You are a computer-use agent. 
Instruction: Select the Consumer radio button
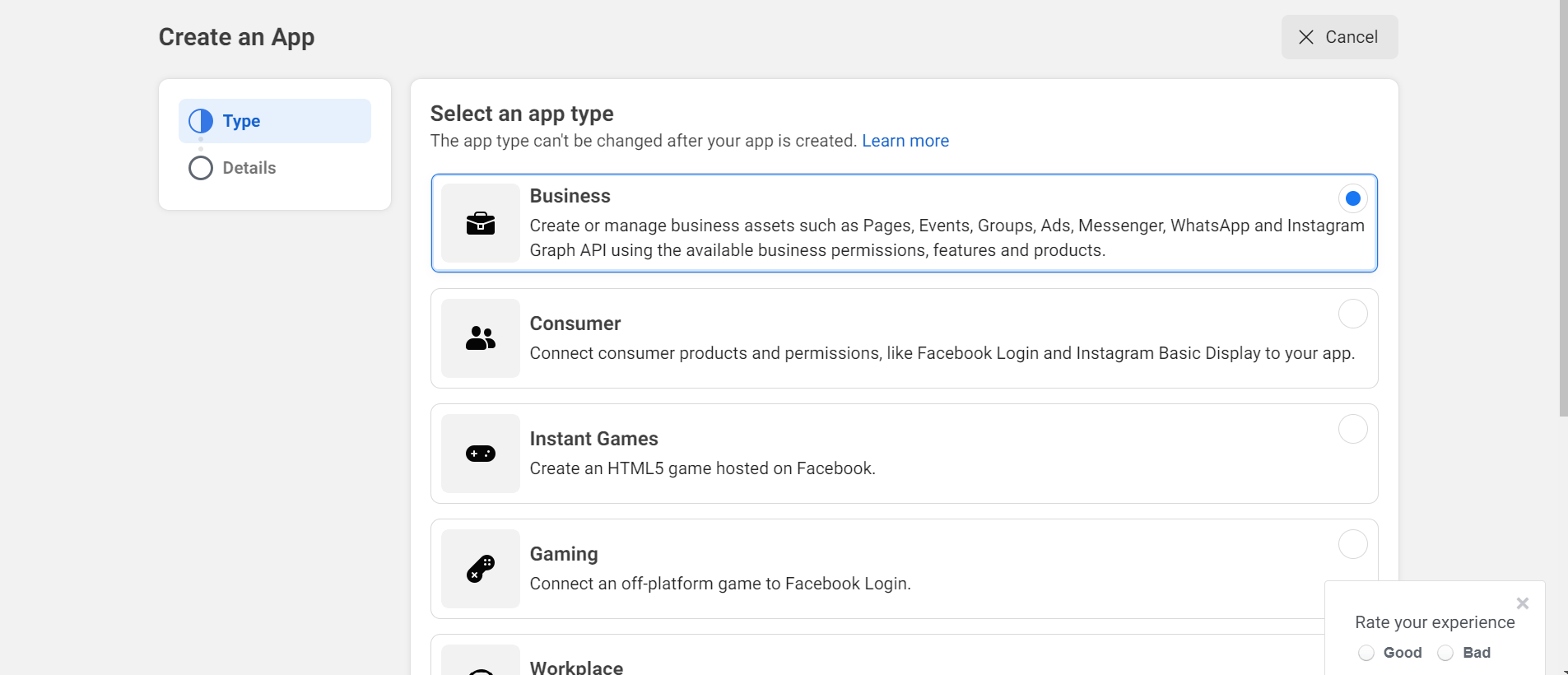pos(1353,314)
